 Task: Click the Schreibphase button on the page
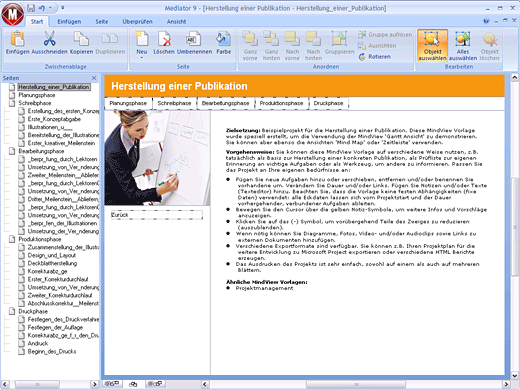coord(174,103)
